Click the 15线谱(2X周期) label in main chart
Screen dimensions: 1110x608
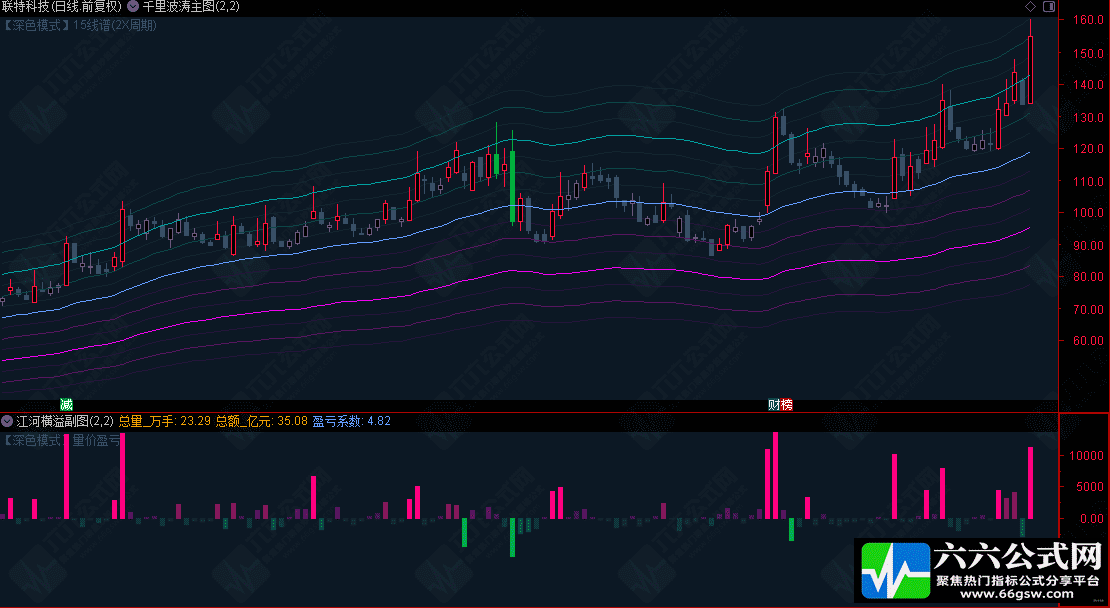click(115, 25)
